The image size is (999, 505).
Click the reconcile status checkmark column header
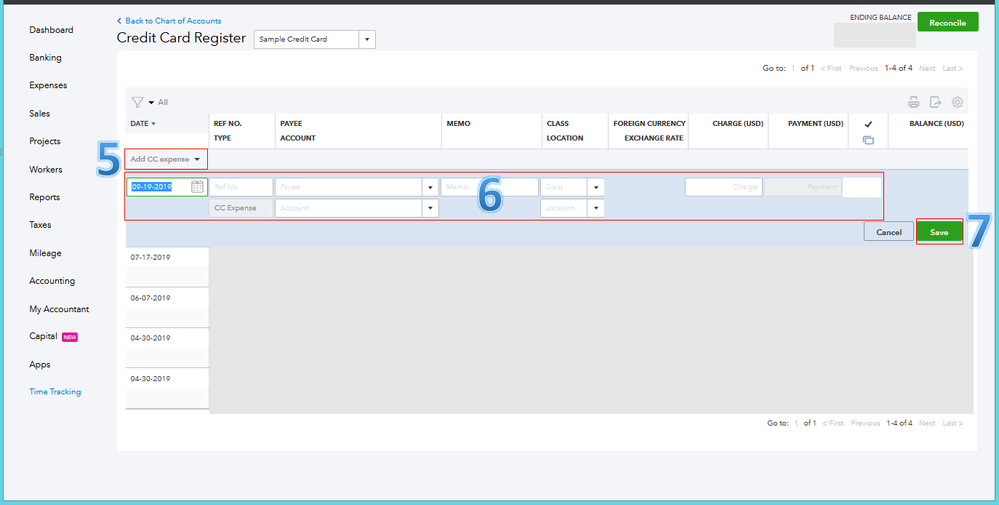(868, 124)
